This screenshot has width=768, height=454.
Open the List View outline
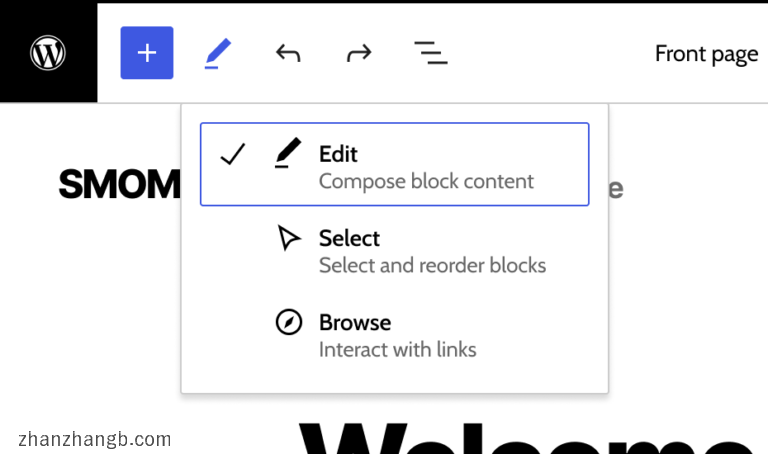[x=430, y=52]
